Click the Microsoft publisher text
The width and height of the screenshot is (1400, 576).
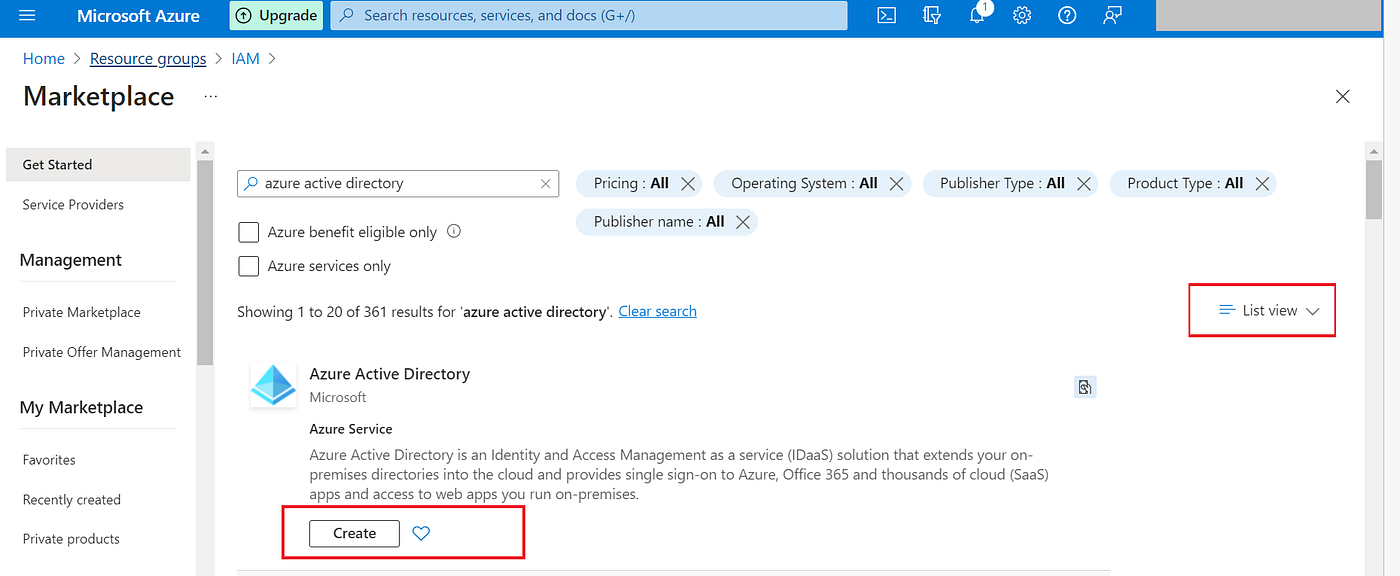pos(338,398)
